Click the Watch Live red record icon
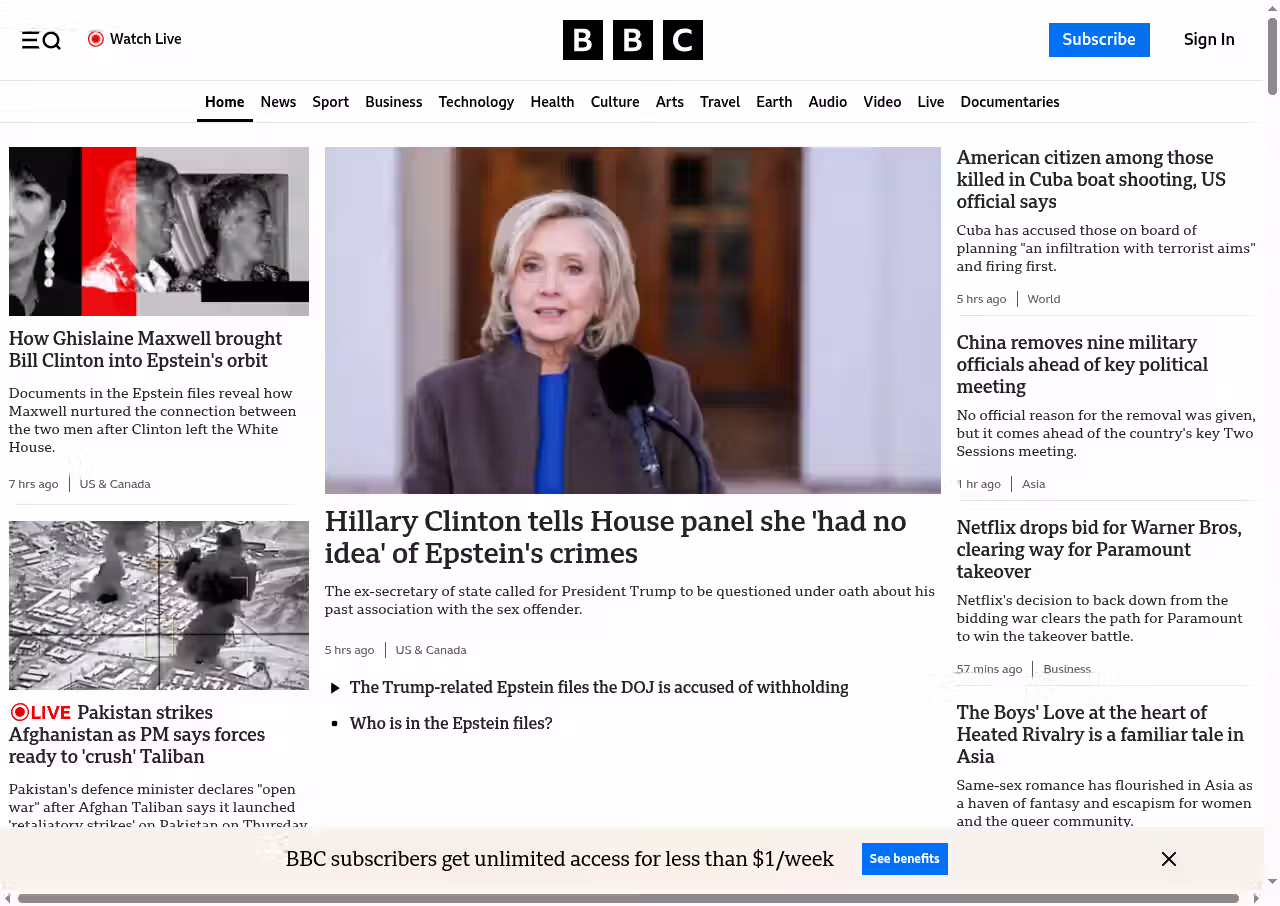Image resolution: width=1280 pixels, height=906 pixels. click(96, 39)
